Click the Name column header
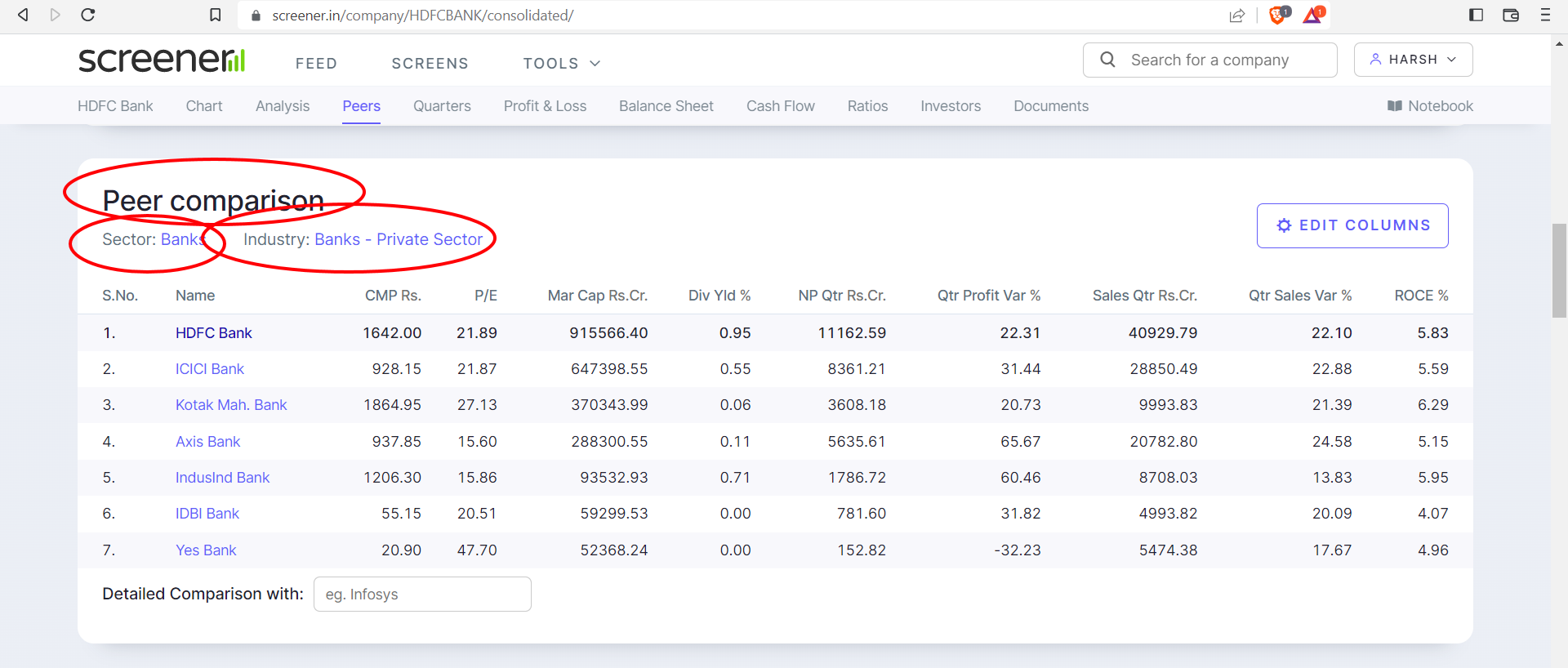The height and width of the screenshot is (668, 1568). (195, 296)
